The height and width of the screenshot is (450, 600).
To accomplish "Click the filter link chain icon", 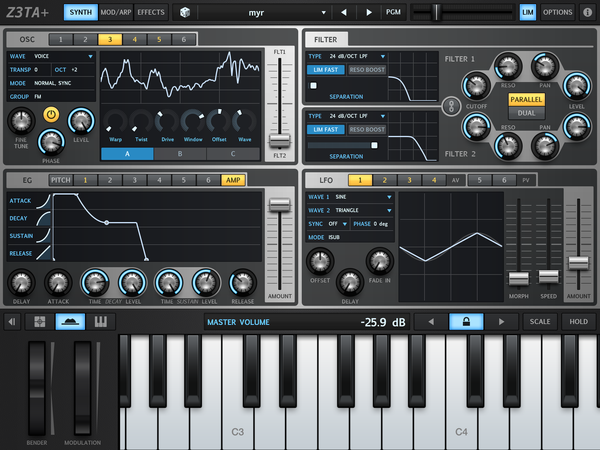I will (x=451, y=106).
